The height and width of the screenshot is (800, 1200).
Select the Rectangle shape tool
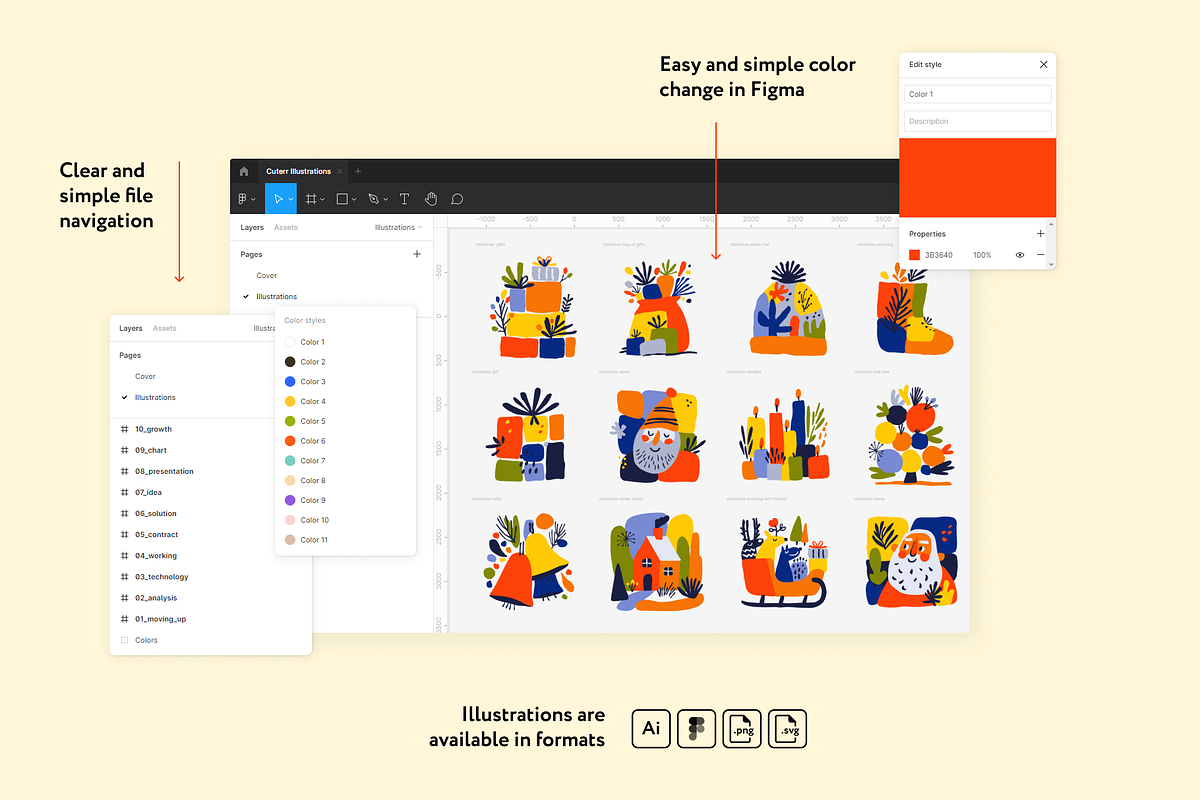point(342,199)
